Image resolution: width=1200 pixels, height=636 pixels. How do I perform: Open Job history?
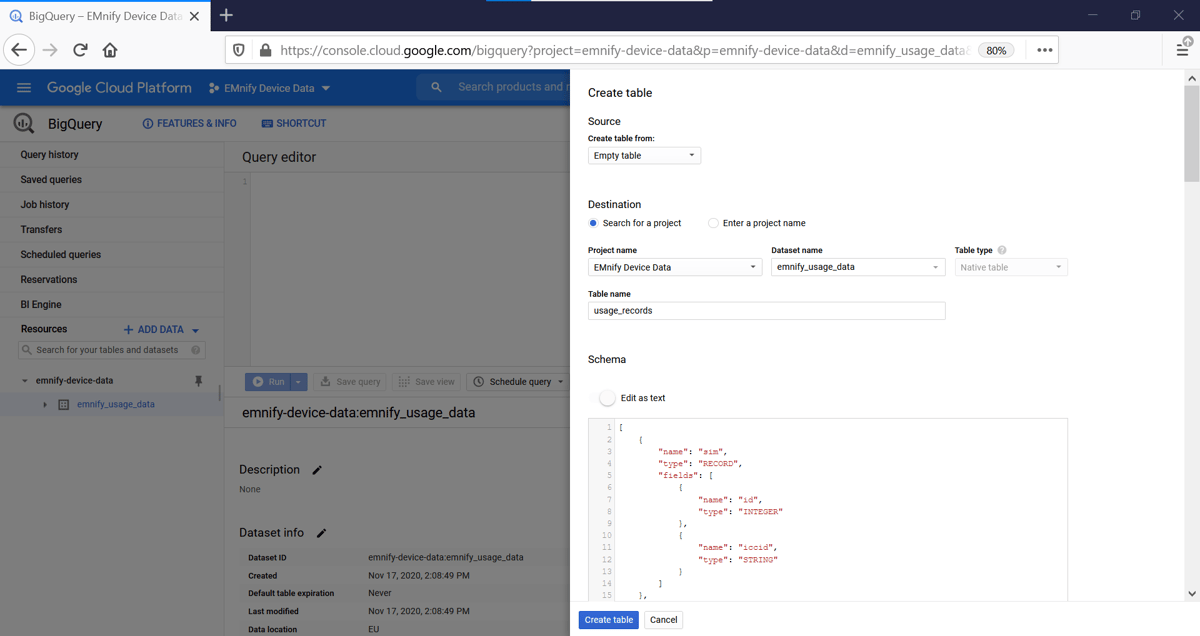click(110, 205)
